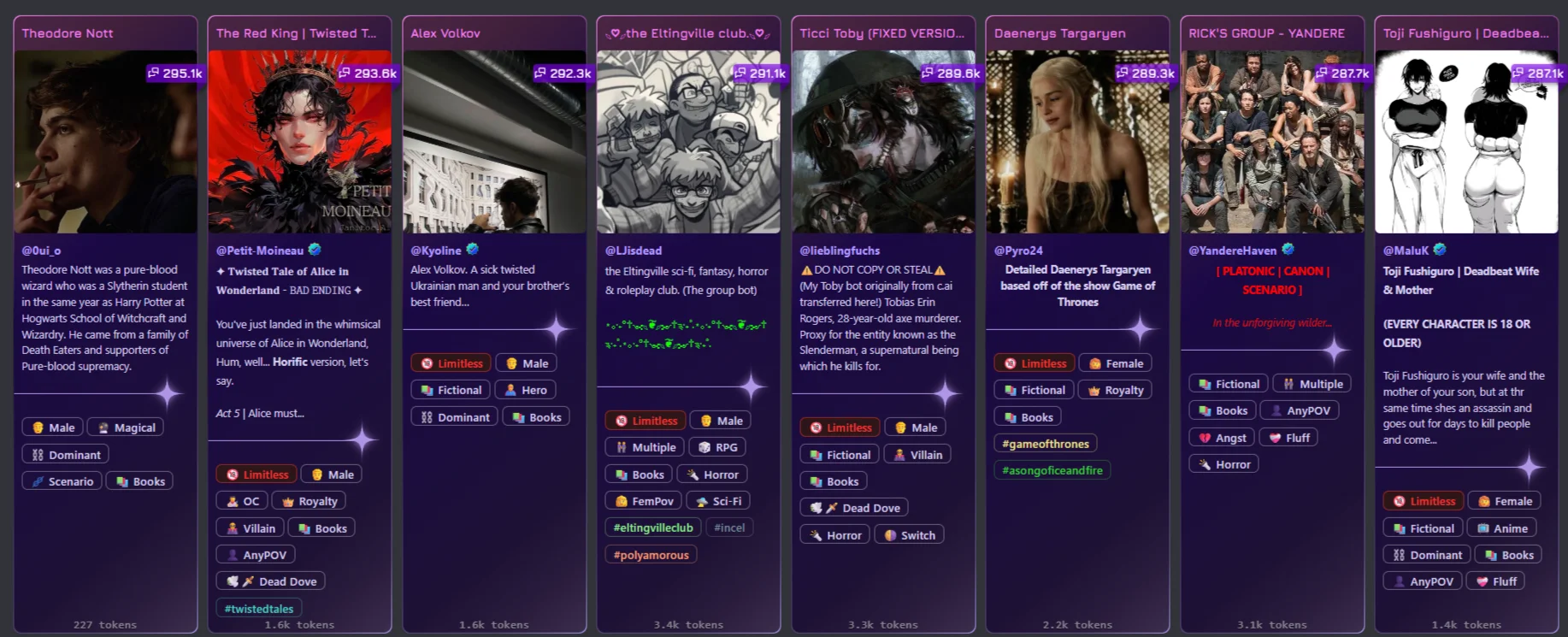Open the Toji Fushiguro card image
Screen dimensions: 1568x637
pyautogui.click(x=1466, y=142)
